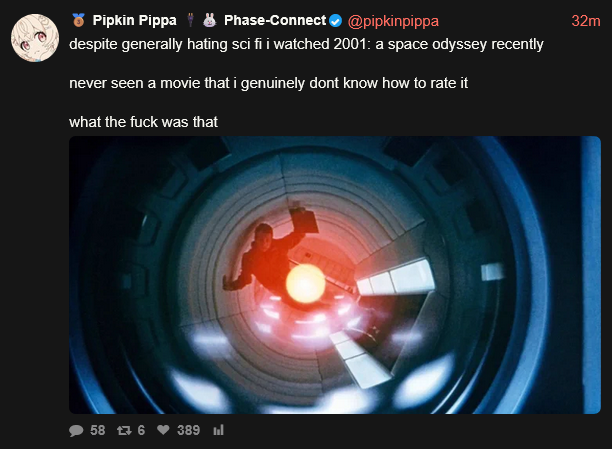Viewport: 612px width, 449px height.
Task: Open the @pipkinpippa handle link
Action: (x=393, y=21)
